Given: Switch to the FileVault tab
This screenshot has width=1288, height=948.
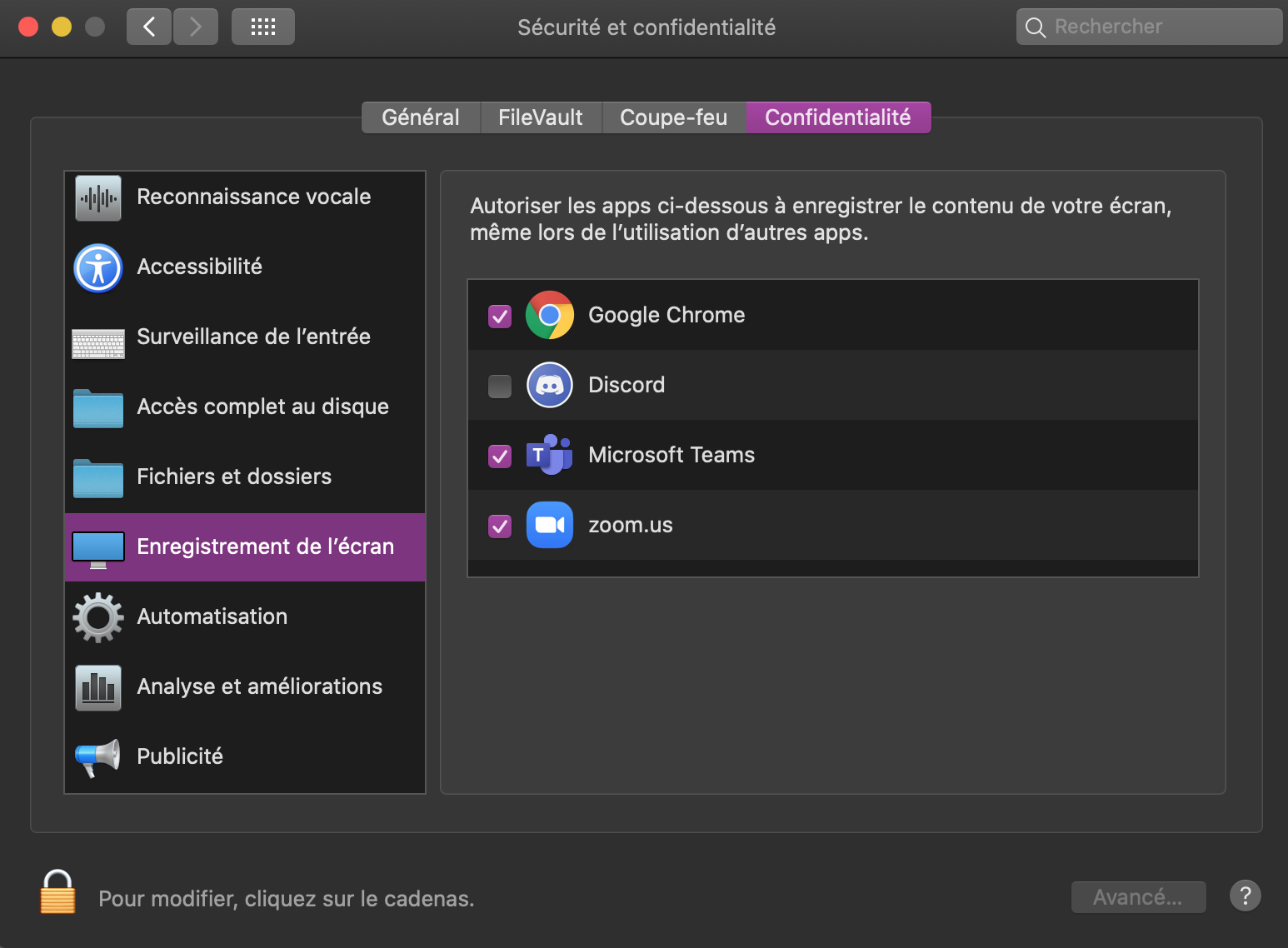Looking at the screenshot, I should (541, 117).
